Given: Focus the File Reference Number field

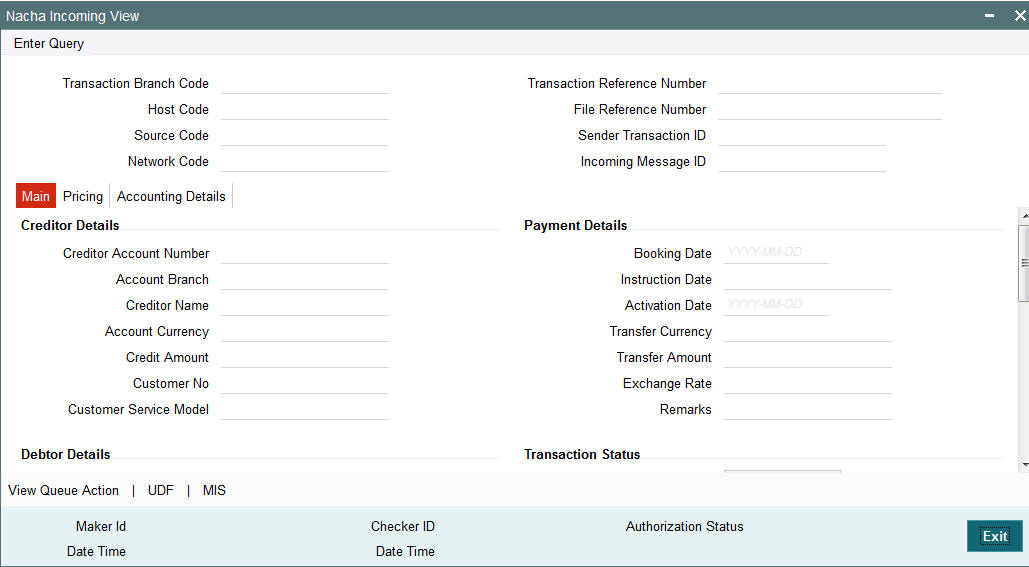Looking at the screenshot, I should (830, 110).
